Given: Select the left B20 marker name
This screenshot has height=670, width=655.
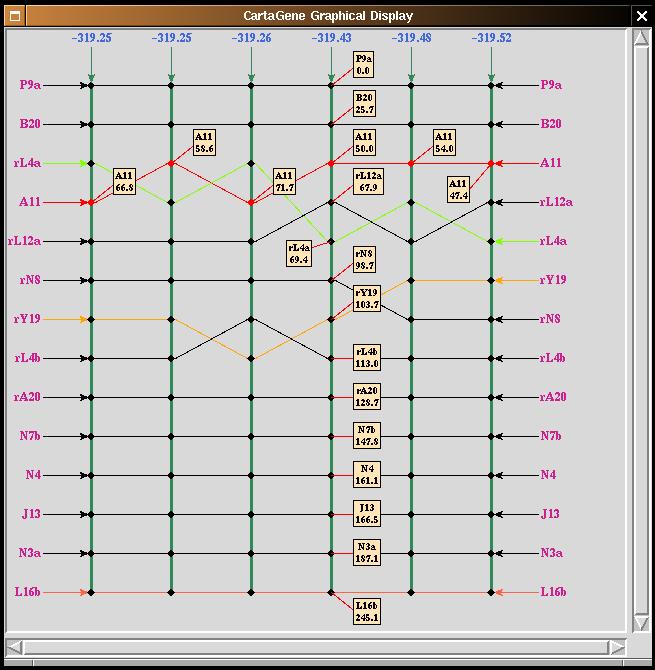Looking at the screenshot, I should (x=30, y=123).
